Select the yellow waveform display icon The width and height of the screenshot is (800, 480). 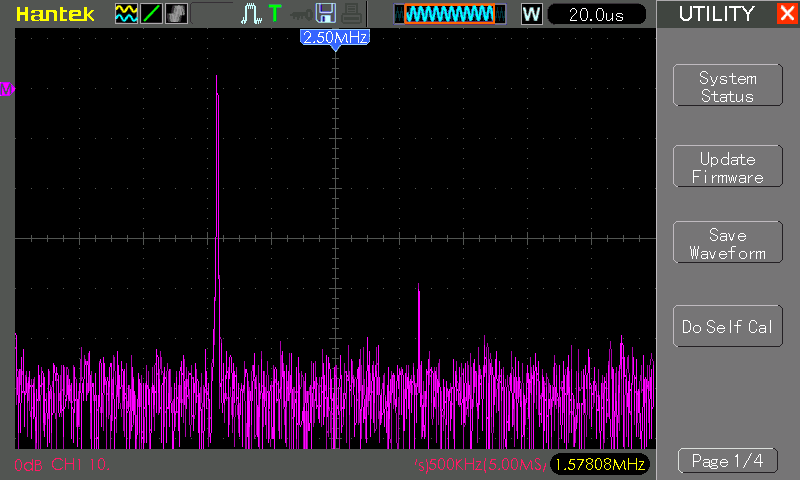[x=126, y=14]
